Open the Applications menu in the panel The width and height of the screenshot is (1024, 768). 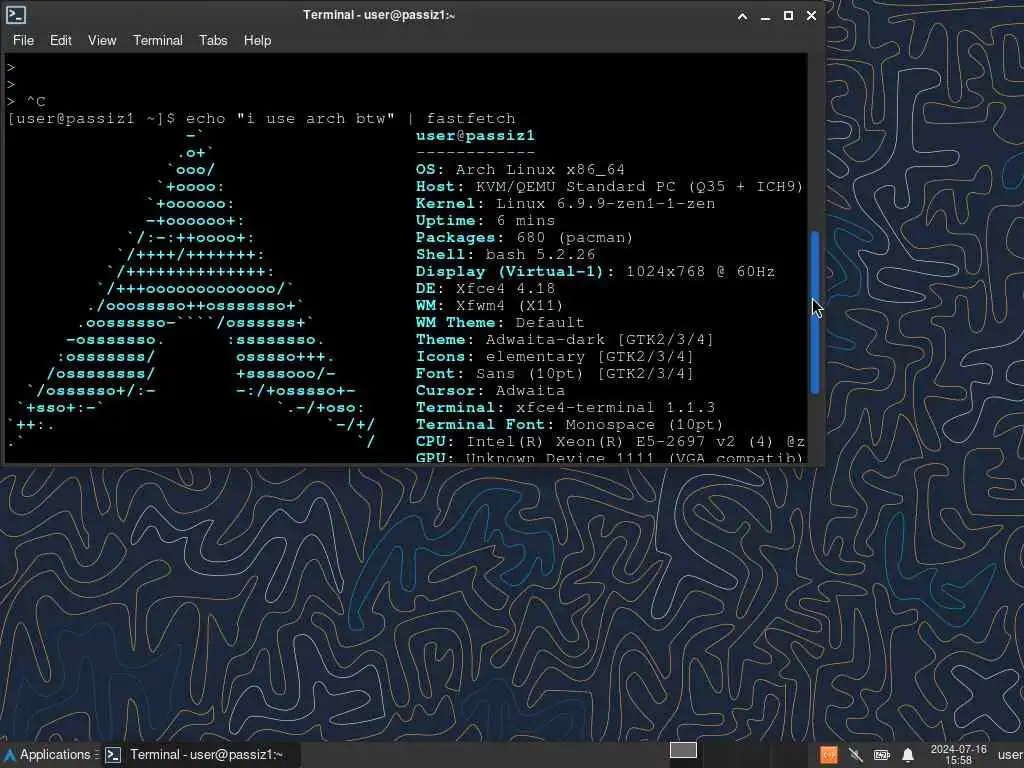[x=49, y=755]
